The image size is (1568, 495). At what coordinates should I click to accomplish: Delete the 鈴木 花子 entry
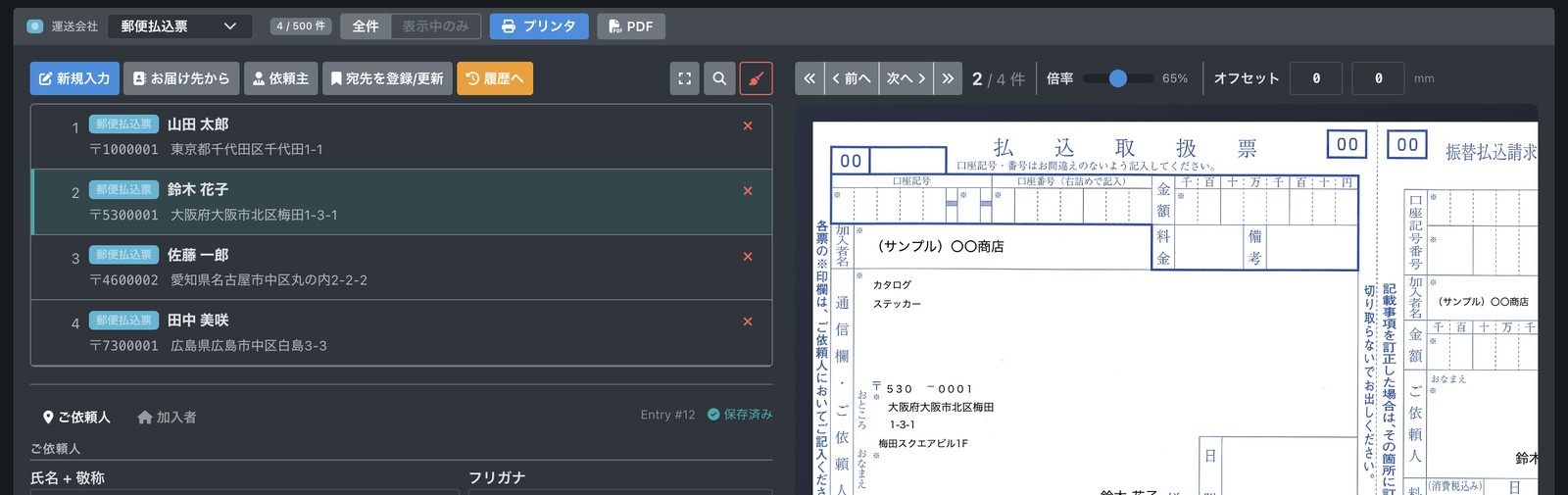coord(748,191)
